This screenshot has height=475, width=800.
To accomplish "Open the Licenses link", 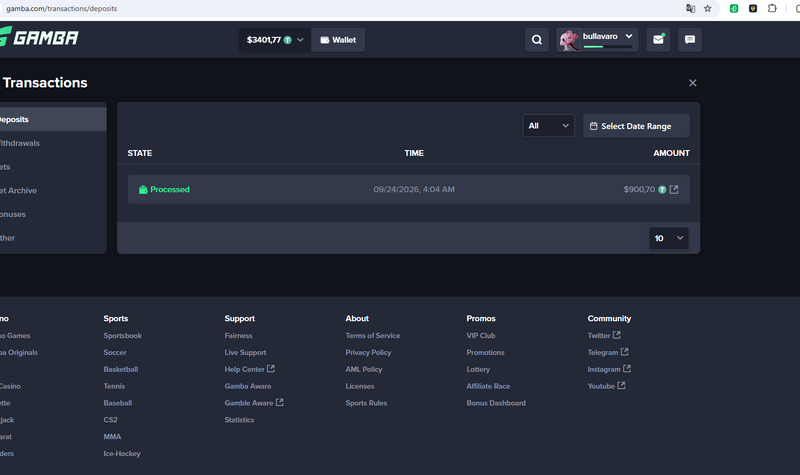I will pyautogui.click(x=360, y=386).
